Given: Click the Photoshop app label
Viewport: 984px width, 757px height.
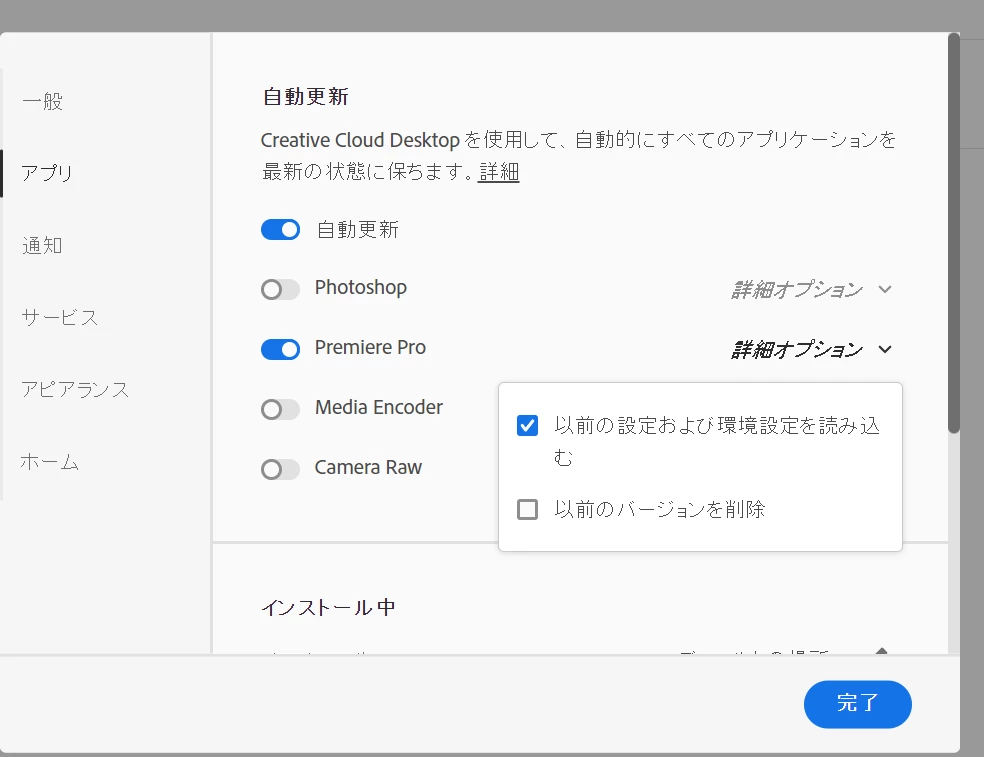Looking at the screenshot, I should tap(361, 287).
